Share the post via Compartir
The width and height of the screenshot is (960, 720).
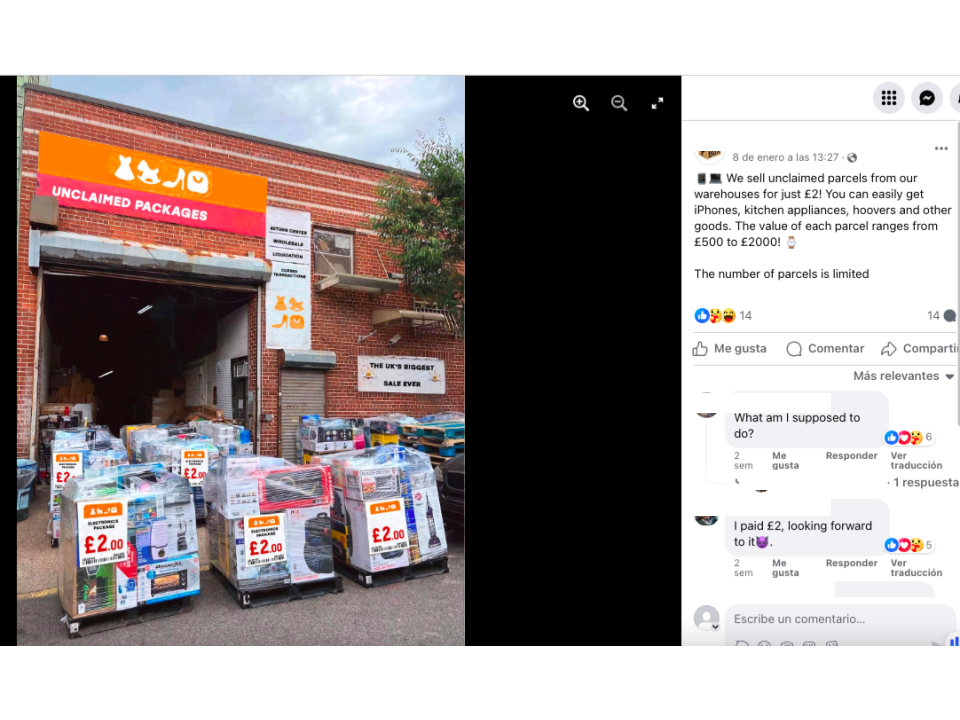pyautogui.click(x=920, y=348)
